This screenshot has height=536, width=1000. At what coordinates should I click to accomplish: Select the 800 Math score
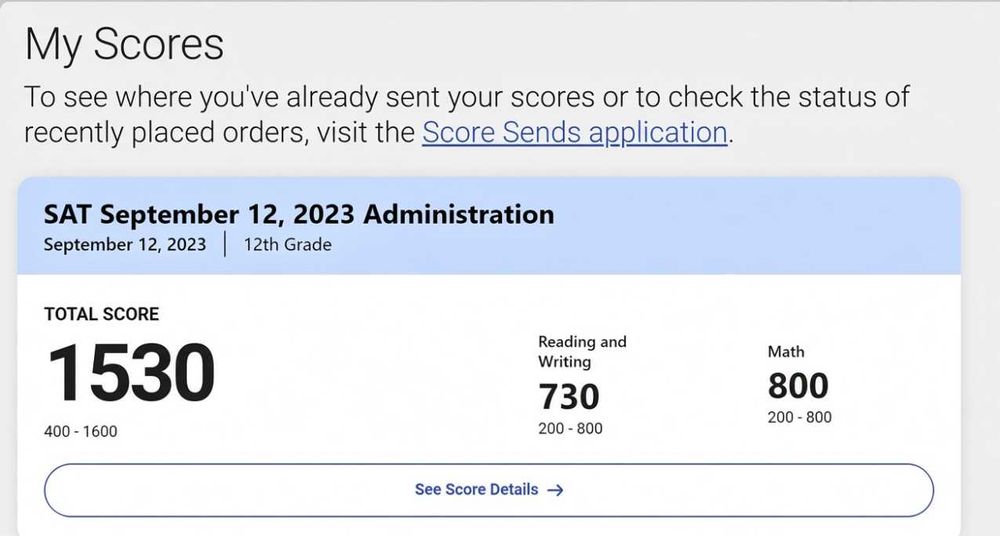pyautogui.click(x=798, y=385)
